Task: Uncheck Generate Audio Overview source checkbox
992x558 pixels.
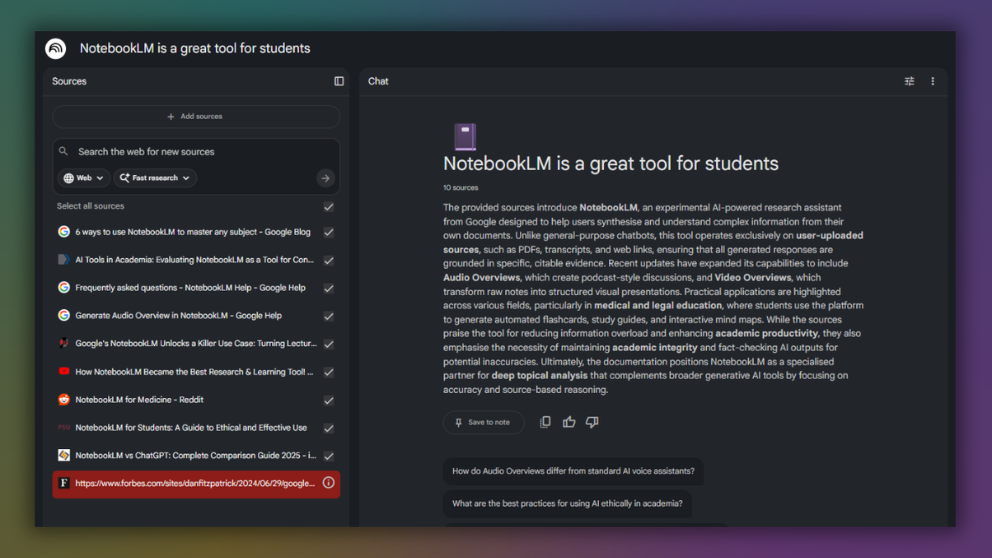Action: pyautogui.click(x=328, y=316)
